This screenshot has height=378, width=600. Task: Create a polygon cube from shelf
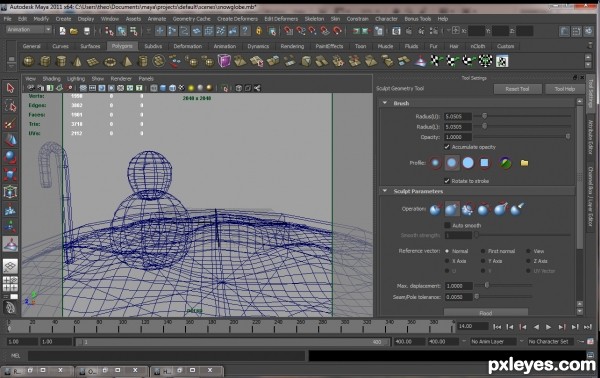[45, 61]
